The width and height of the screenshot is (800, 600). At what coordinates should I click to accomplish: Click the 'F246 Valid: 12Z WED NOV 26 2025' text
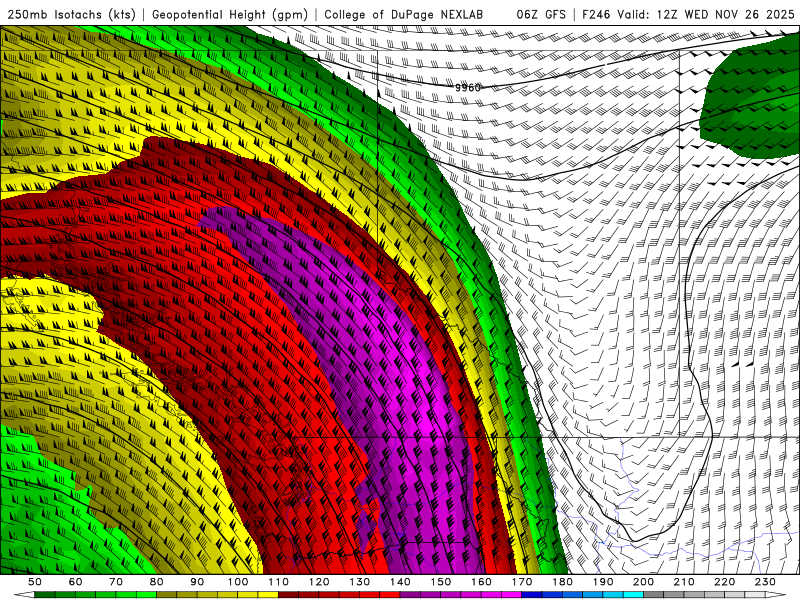coord(688,14)
